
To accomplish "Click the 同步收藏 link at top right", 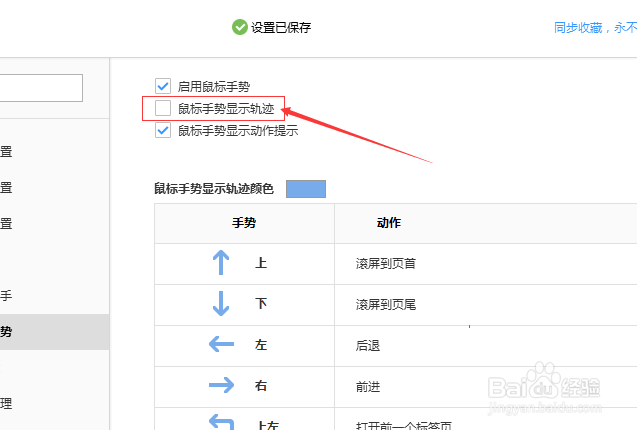I will pyautogui.click(x=595, y=28).
